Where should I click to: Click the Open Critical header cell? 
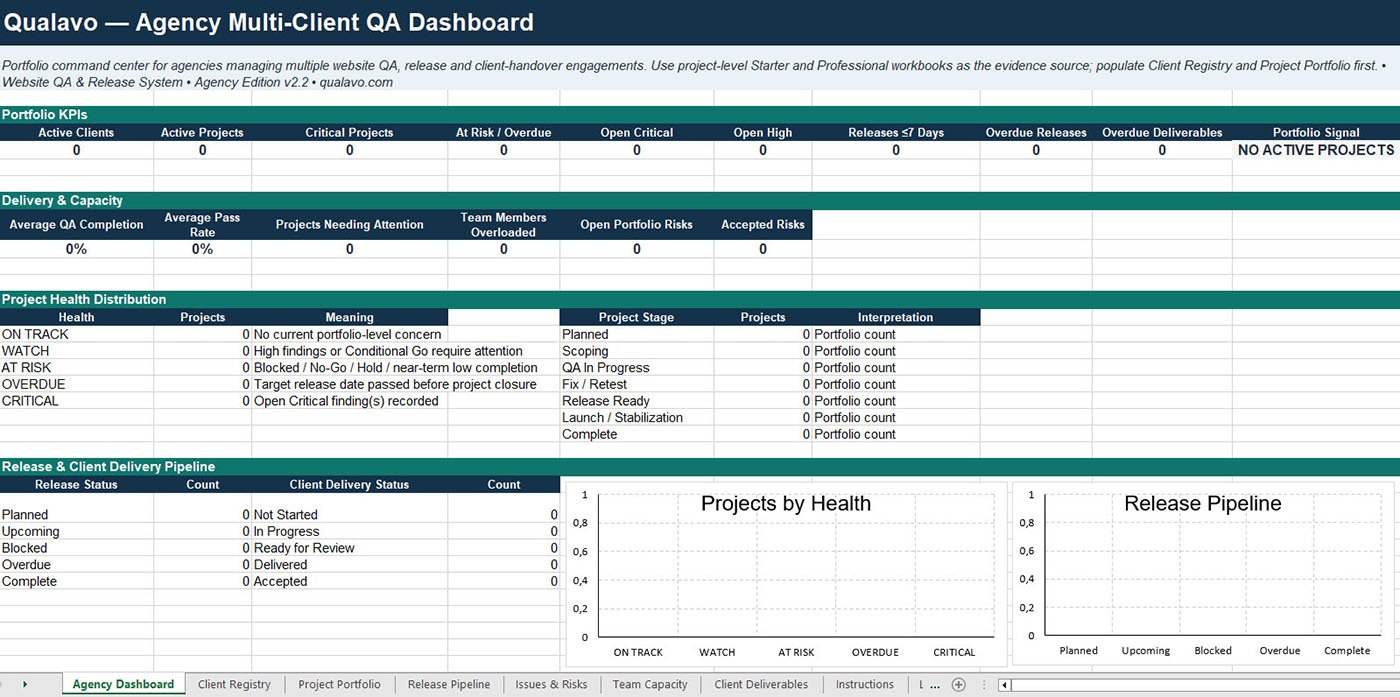637,132
